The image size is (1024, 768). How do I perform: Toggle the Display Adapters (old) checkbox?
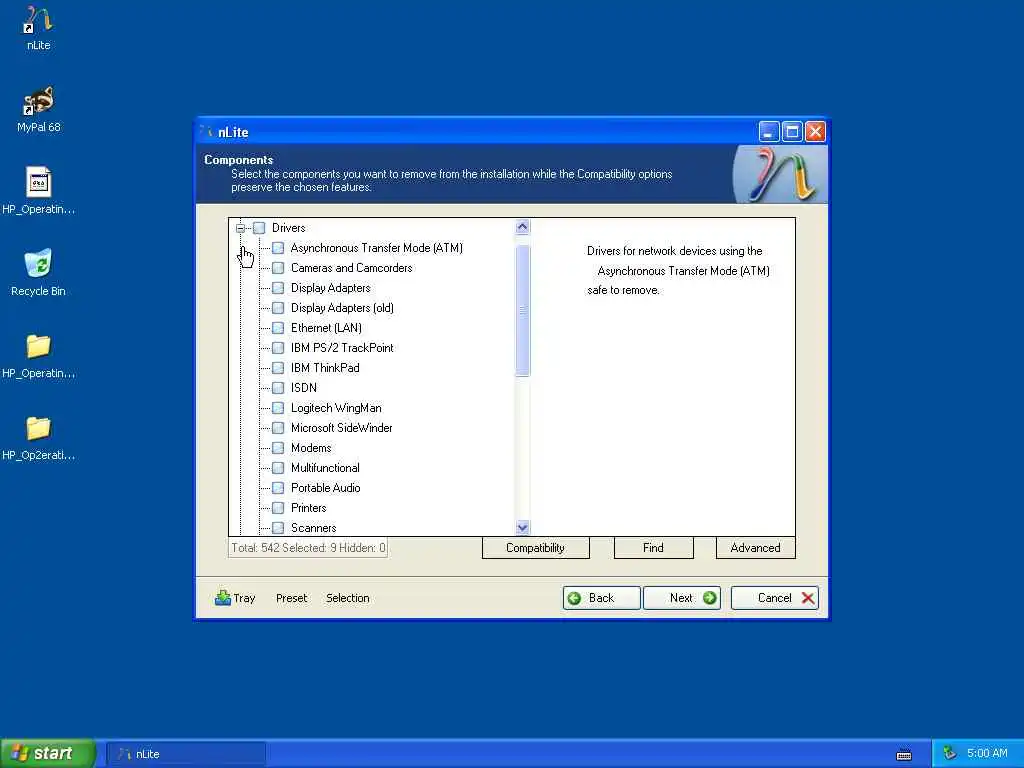(x=278, y=308)
